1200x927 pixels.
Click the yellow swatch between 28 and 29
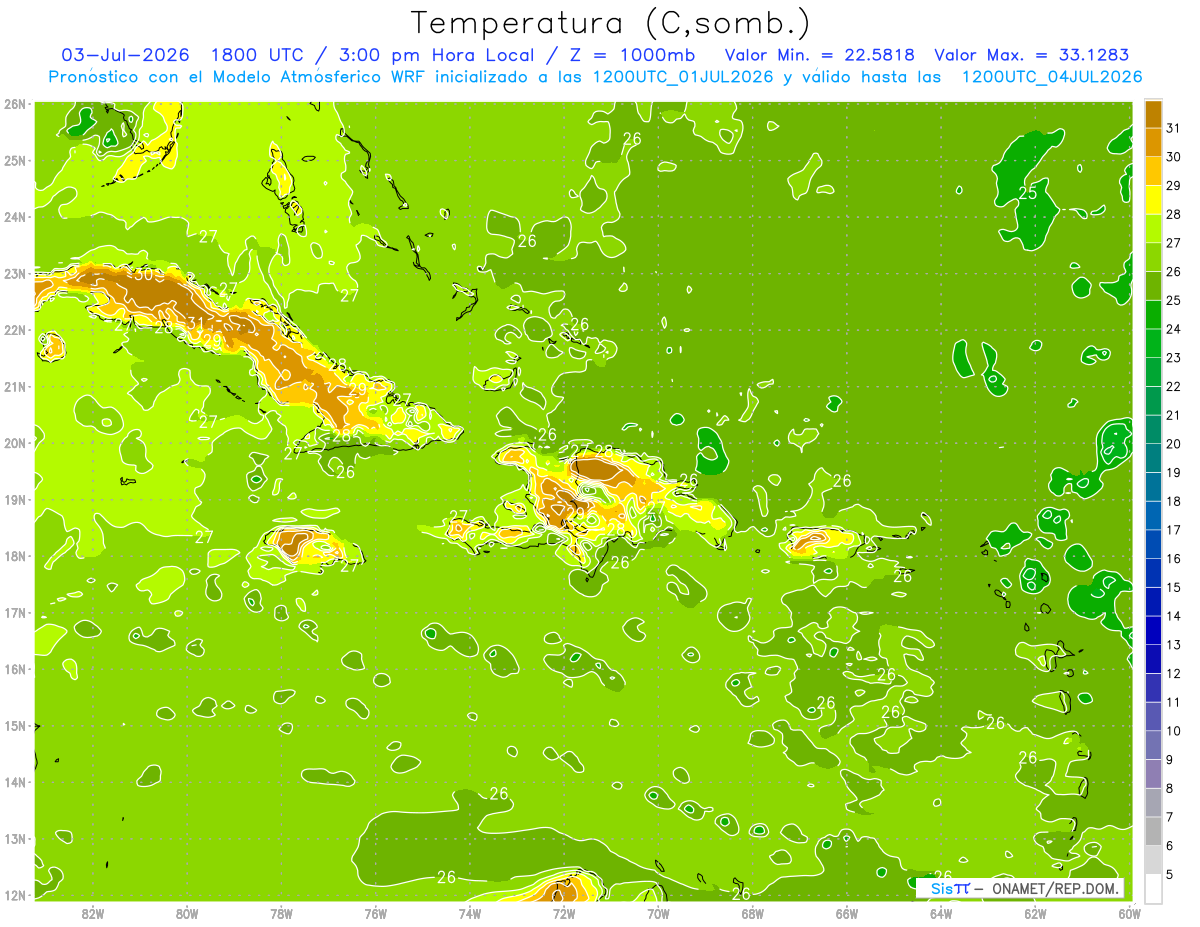1153,199
